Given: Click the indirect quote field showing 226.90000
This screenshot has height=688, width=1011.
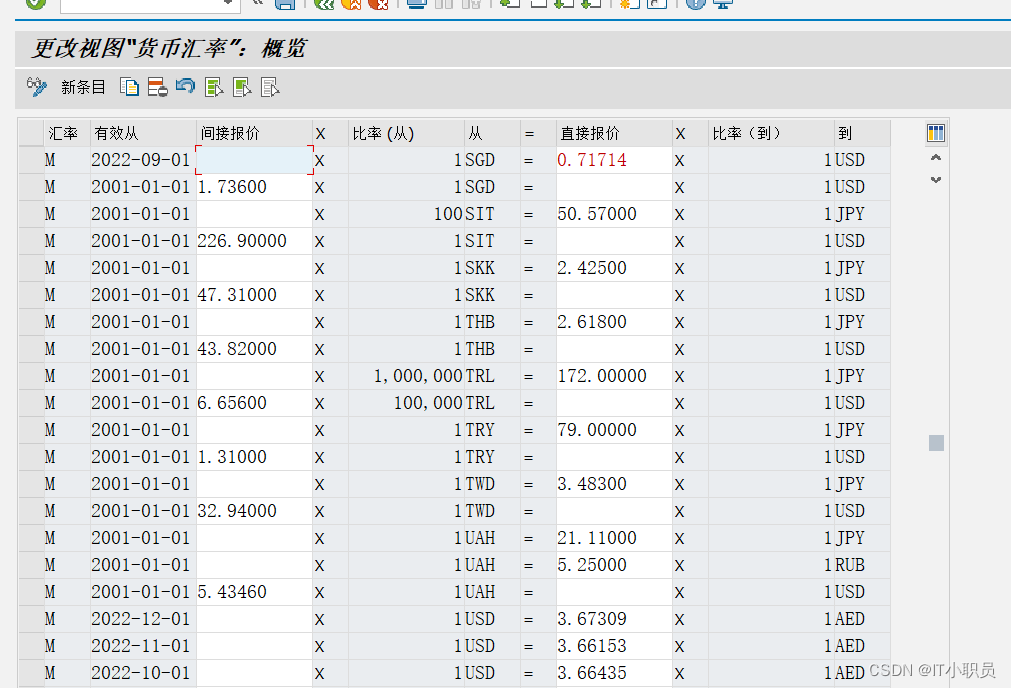Looking at the screenshot, I should coord(254,241).
